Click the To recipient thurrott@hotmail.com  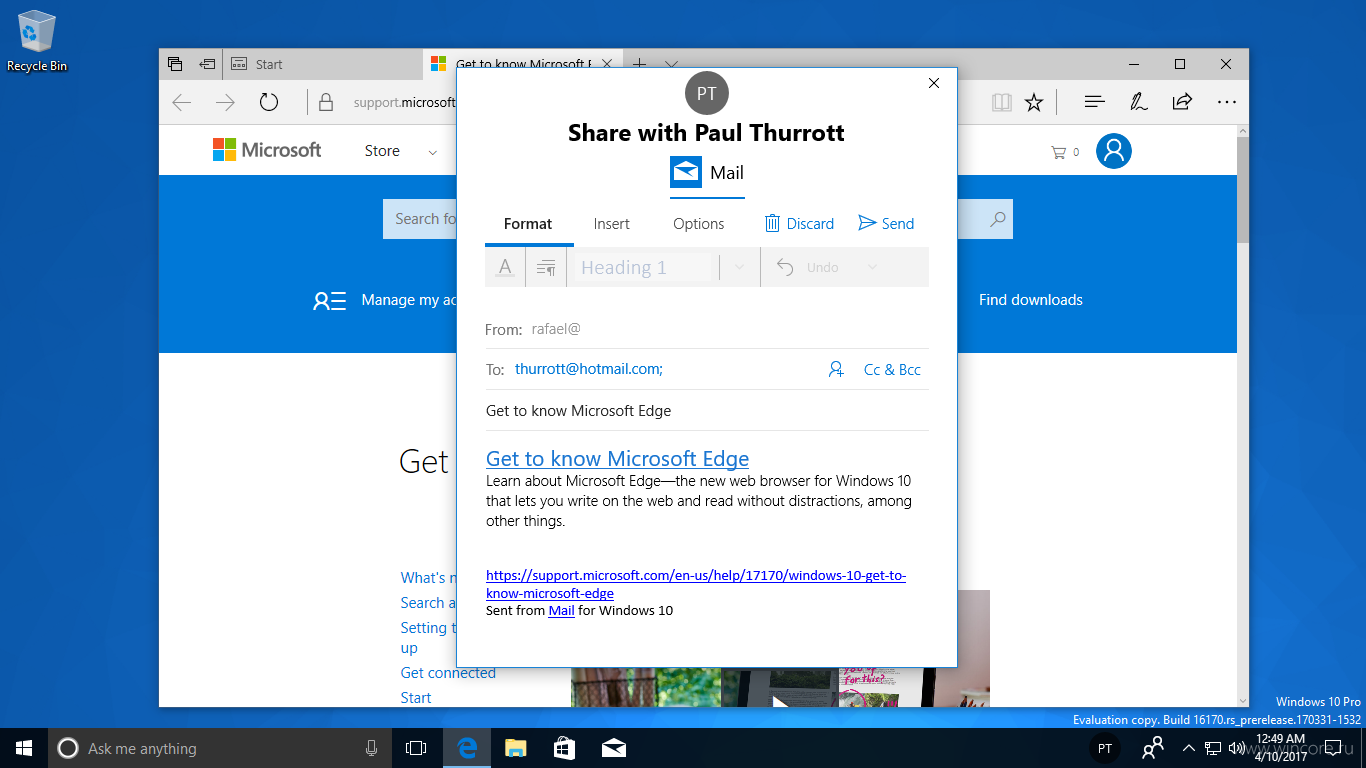coord(588,369)
